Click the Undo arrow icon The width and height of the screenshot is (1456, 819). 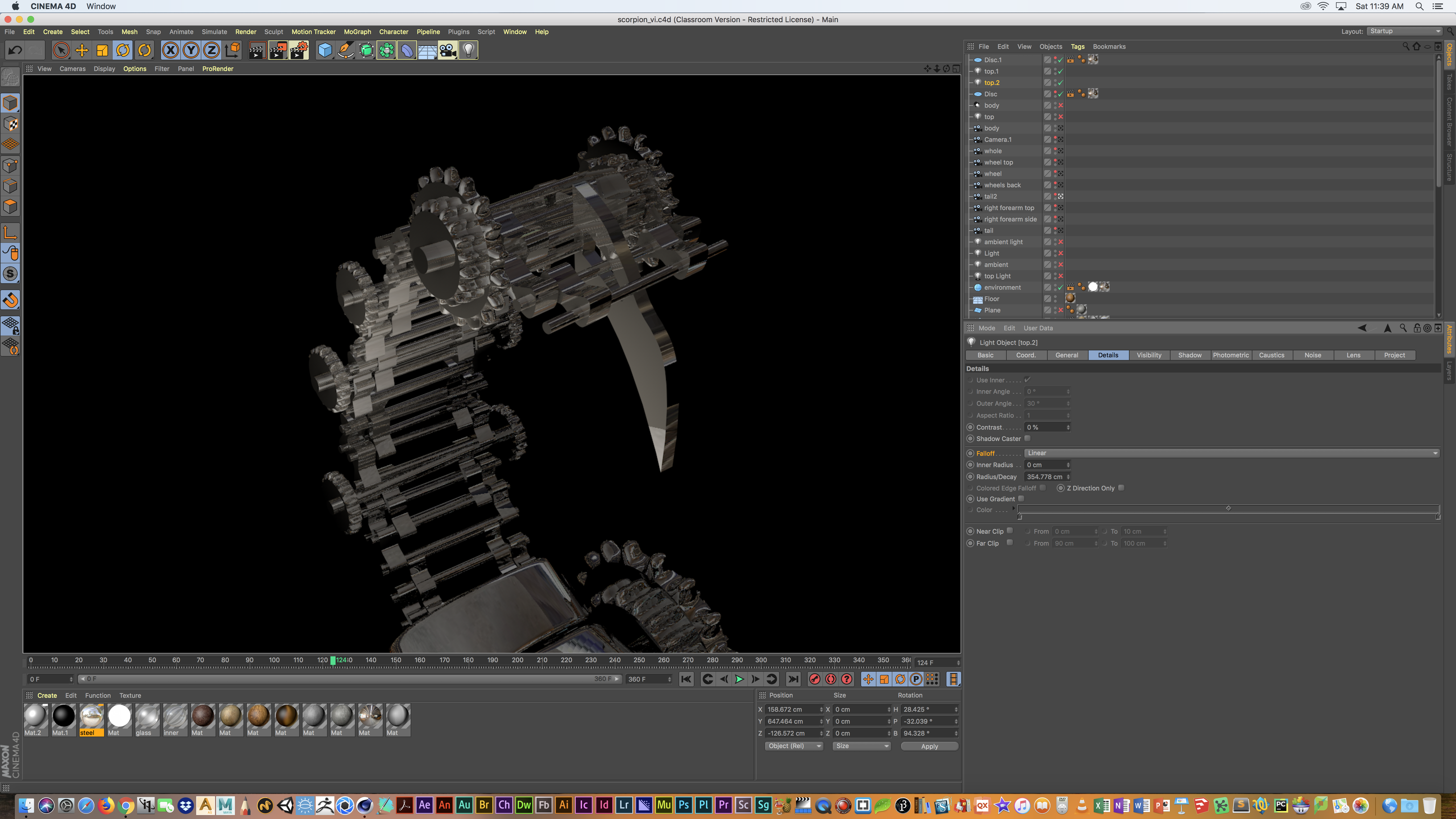pos(15,50)
